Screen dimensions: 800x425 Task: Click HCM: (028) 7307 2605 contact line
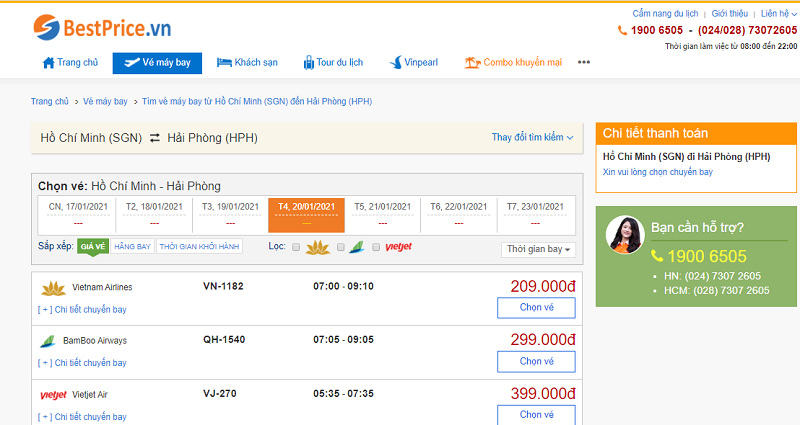(x=716, y=290)
